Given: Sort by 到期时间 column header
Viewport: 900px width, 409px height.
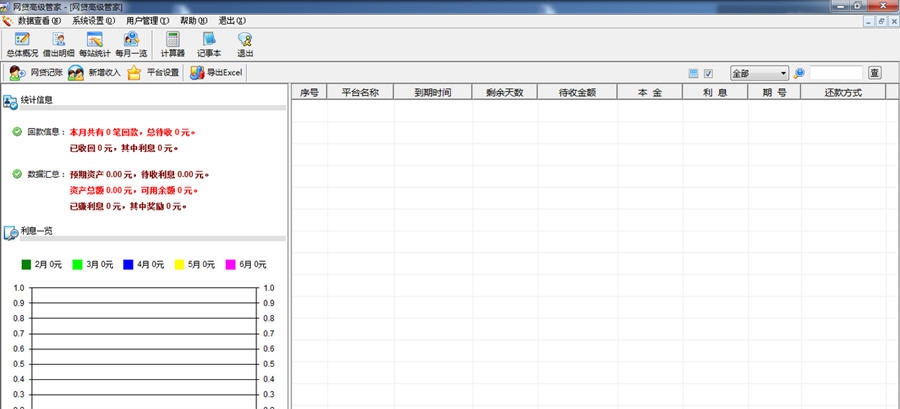Looking at the screenshot, I should [433, 92].
